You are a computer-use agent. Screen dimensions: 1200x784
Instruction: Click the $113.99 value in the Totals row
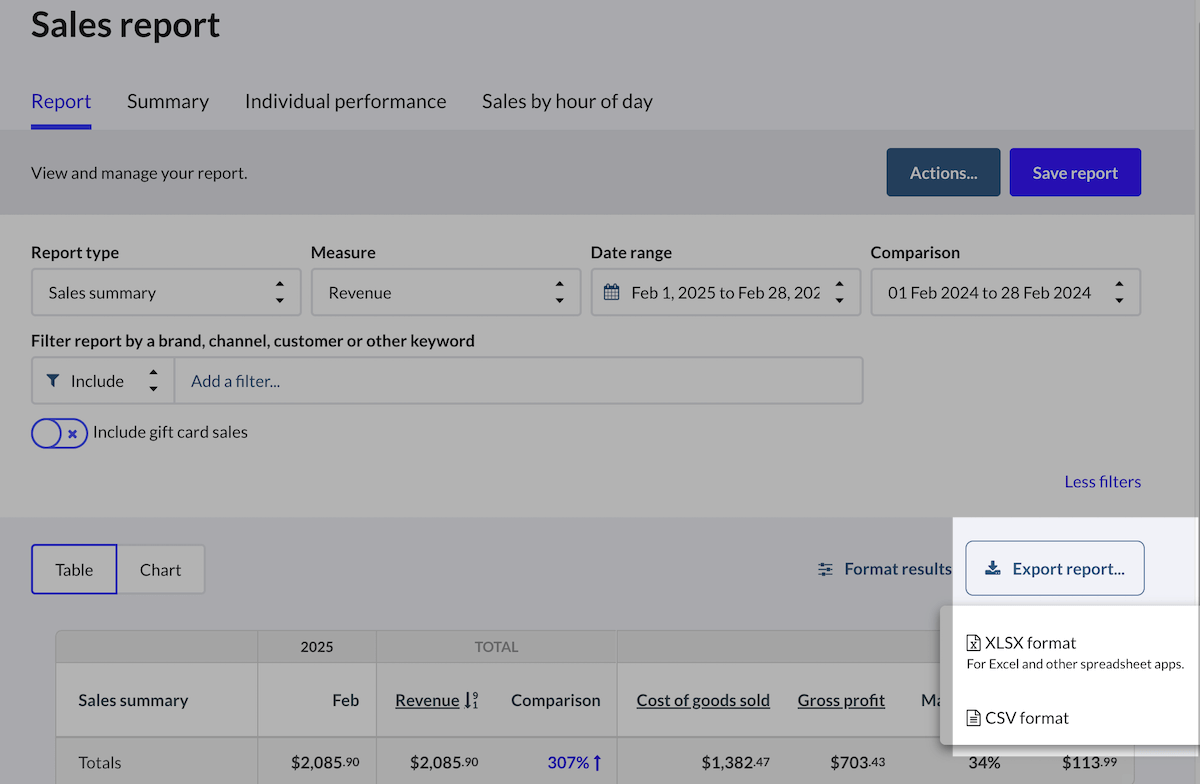click(x=1089, y=763)
